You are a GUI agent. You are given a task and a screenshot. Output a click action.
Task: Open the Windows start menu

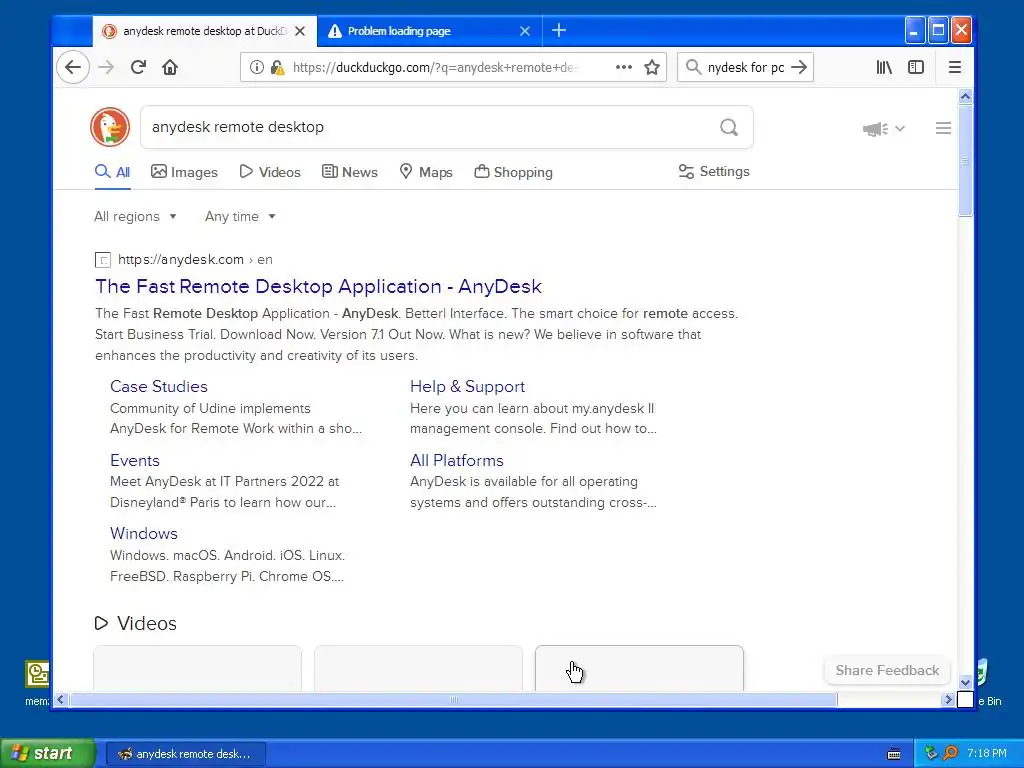click(x=46, y=753)
